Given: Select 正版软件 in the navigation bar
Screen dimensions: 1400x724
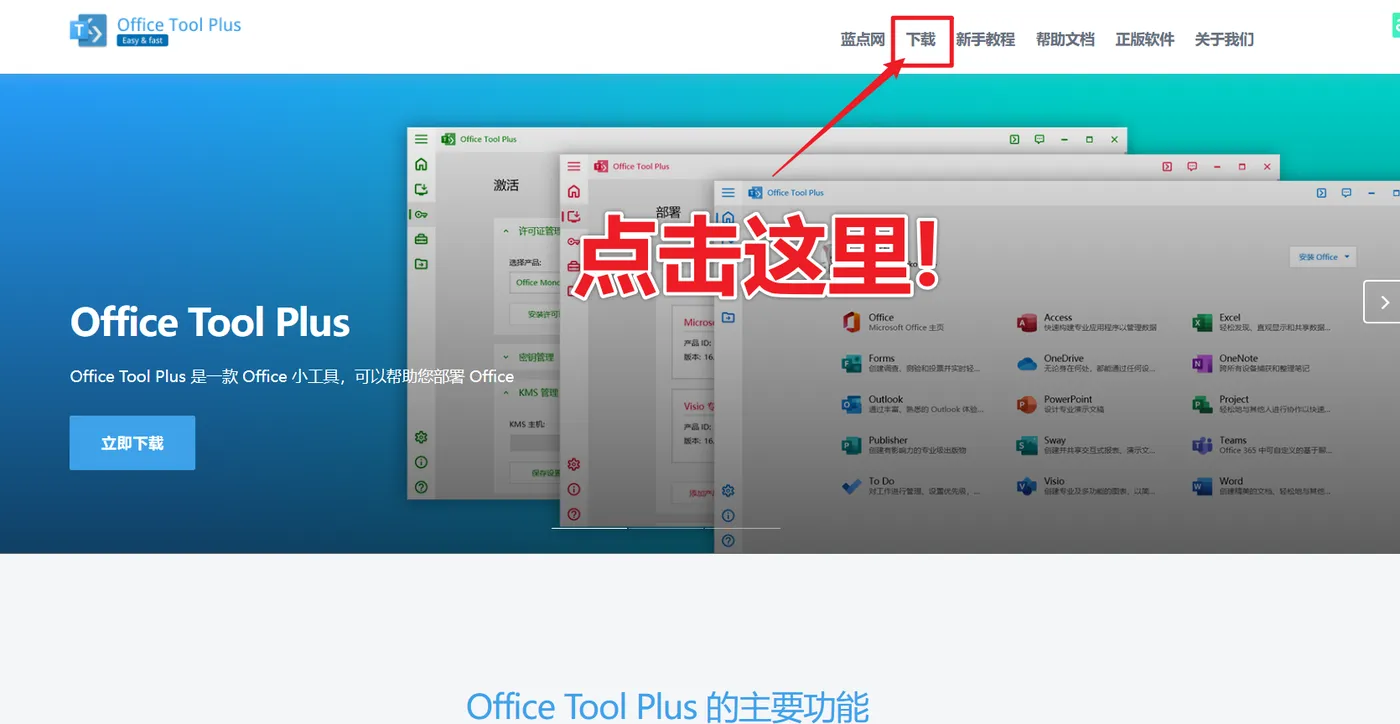Looking at the screenshot, I should (1145, 40).
